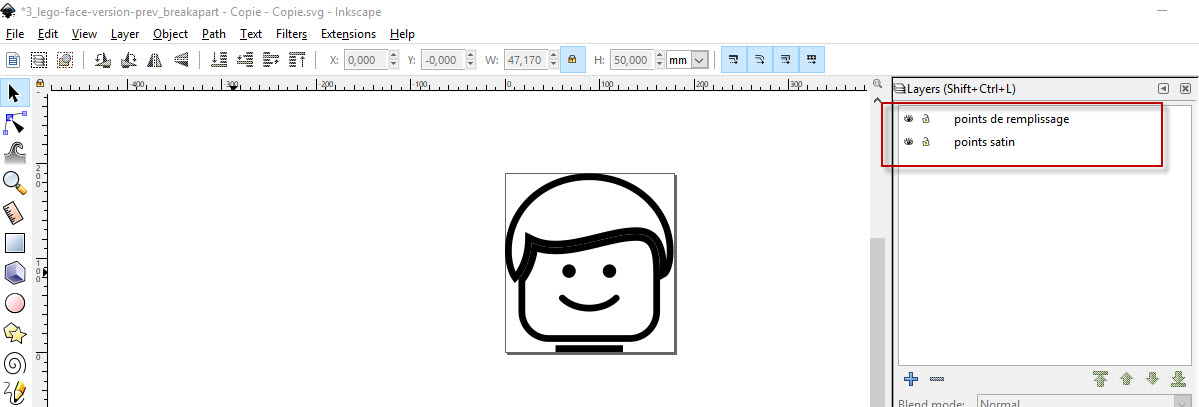Open the Path menu
The image size is (1199, 407).
[x=213, y=34]
